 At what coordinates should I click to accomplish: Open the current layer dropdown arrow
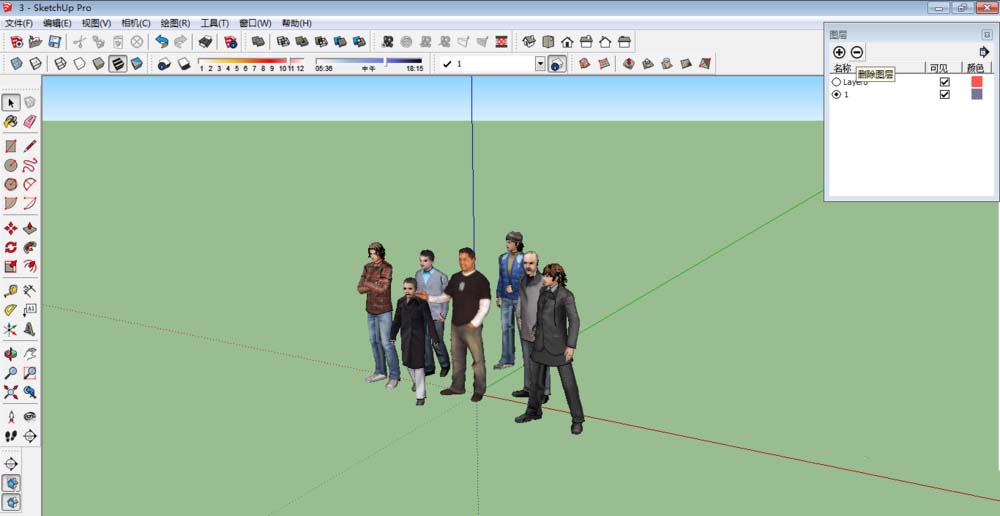(540, 64)
